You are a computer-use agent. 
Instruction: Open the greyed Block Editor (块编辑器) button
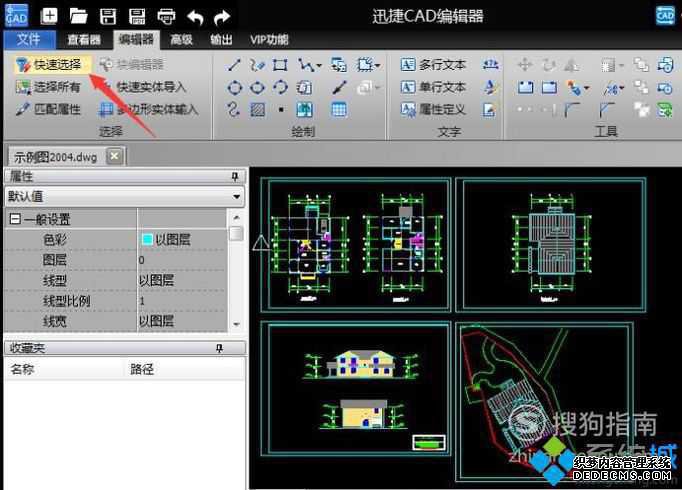pos(131,65)
